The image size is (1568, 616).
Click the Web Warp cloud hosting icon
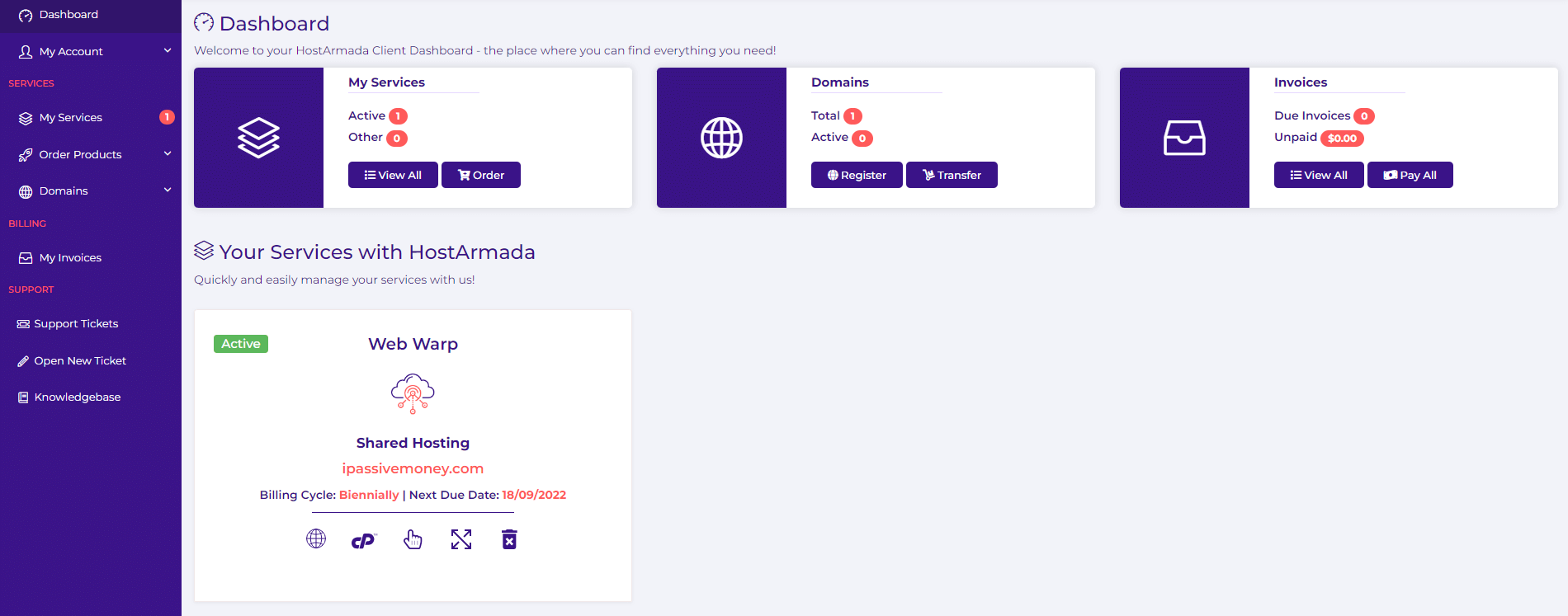tap(413, 393)
